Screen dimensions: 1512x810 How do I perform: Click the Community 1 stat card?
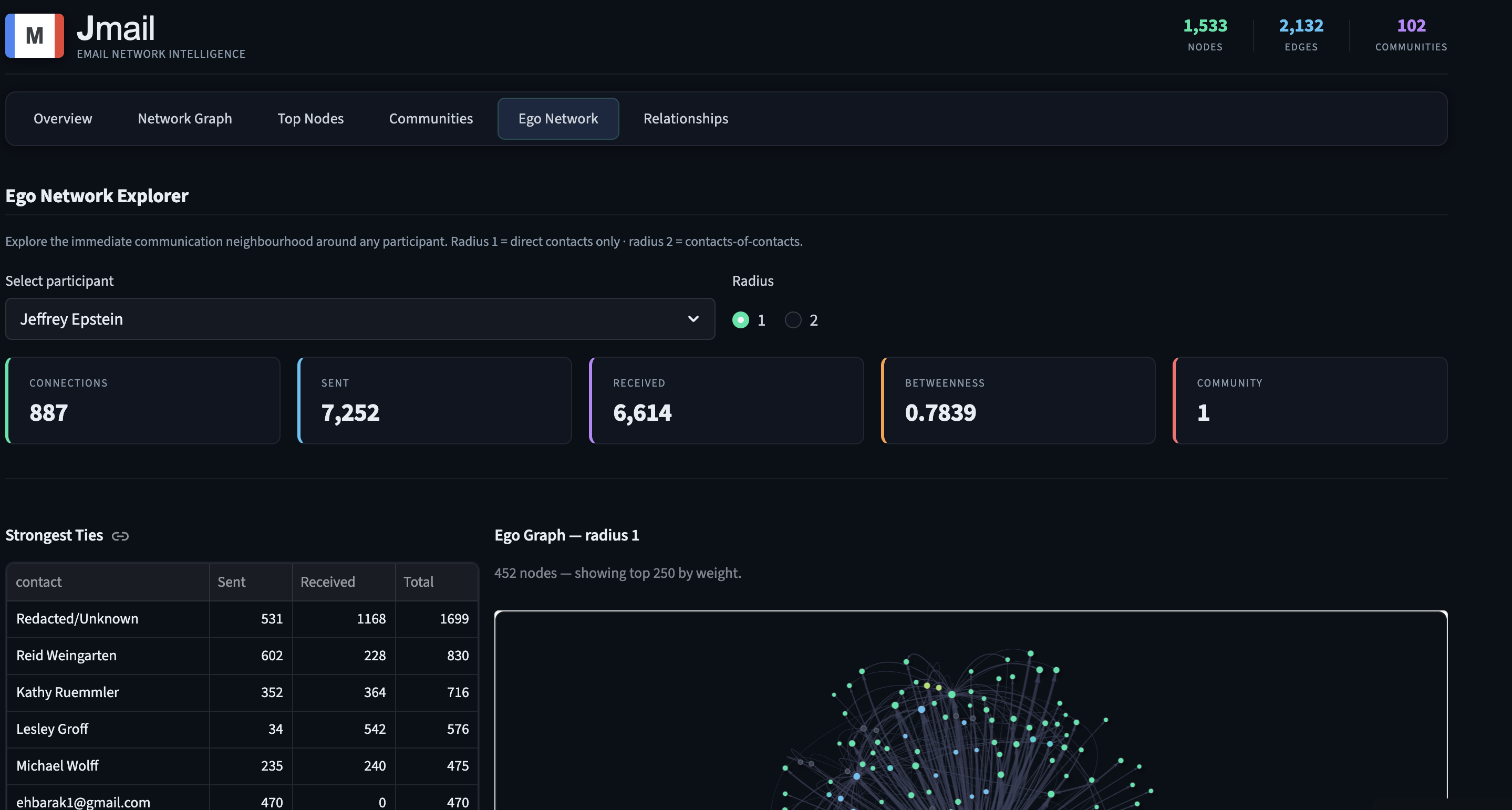coord(1310,400)
